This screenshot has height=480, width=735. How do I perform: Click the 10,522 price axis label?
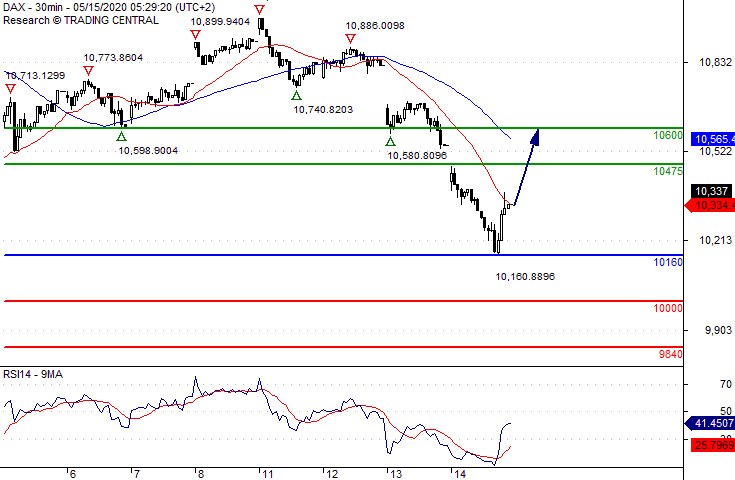pyautogui.click(x=715, y=151)
